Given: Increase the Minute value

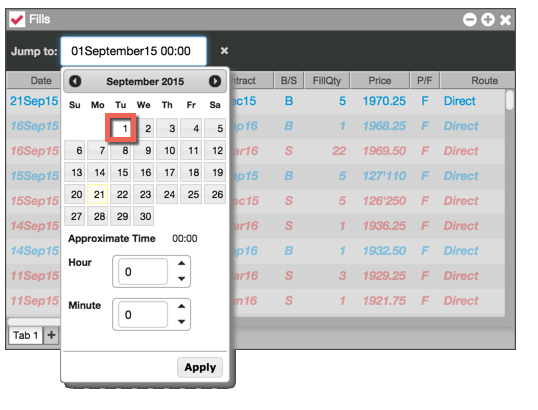Looking at the screenshot, I should coord(182,306).
